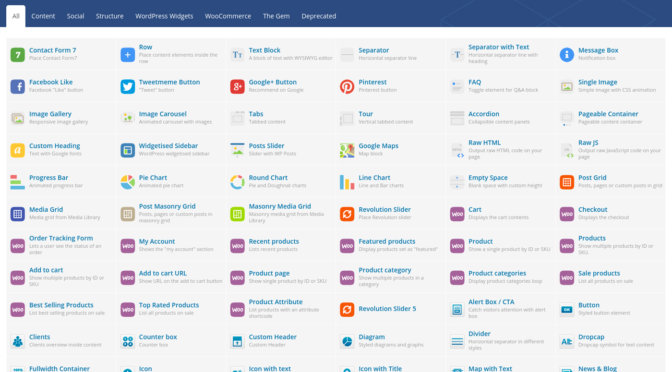This screenshot has width=672, height=372.
Task: Add the Custom Header element
Action: [x=280, y=341]
